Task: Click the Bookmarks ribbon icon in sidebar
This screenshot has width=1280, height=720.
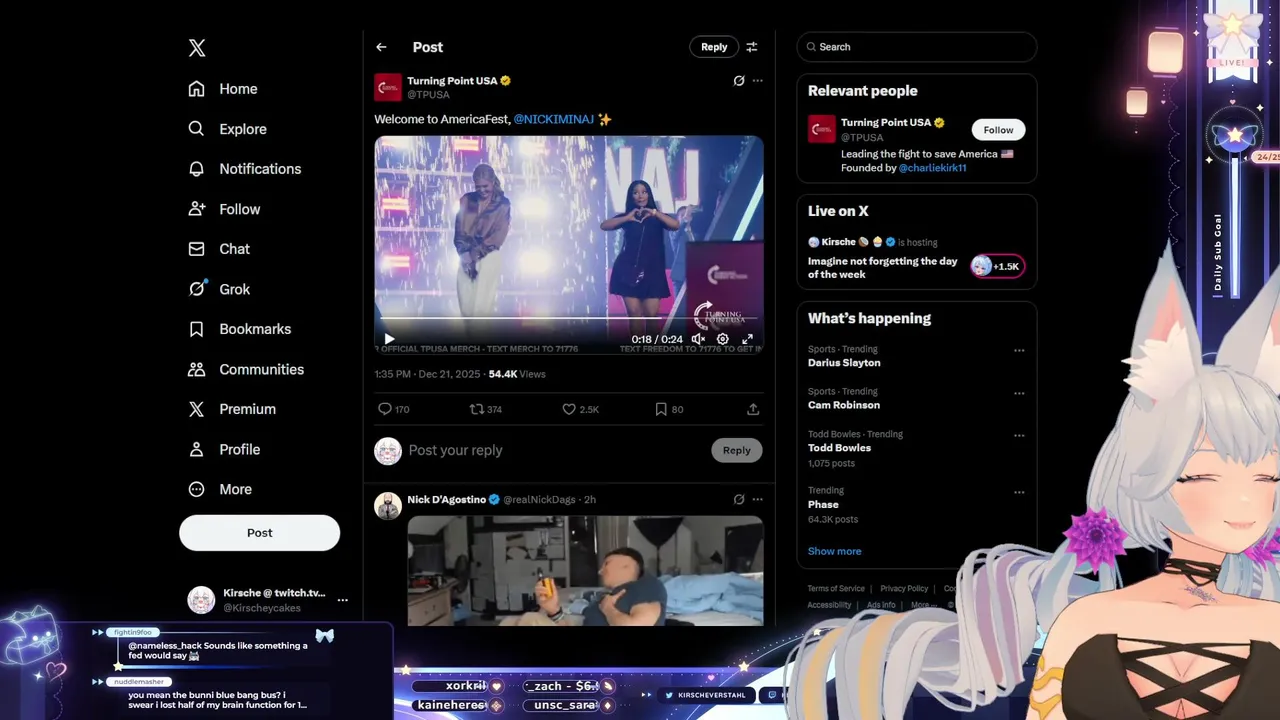Action: (197, 329)
